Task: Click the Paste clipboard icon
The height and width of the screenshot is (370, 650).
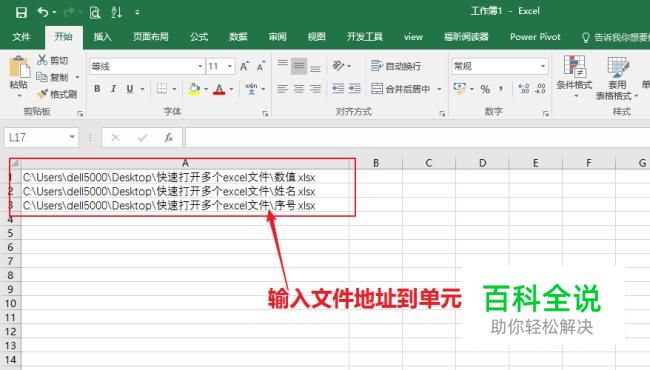Action: [19, 68]
